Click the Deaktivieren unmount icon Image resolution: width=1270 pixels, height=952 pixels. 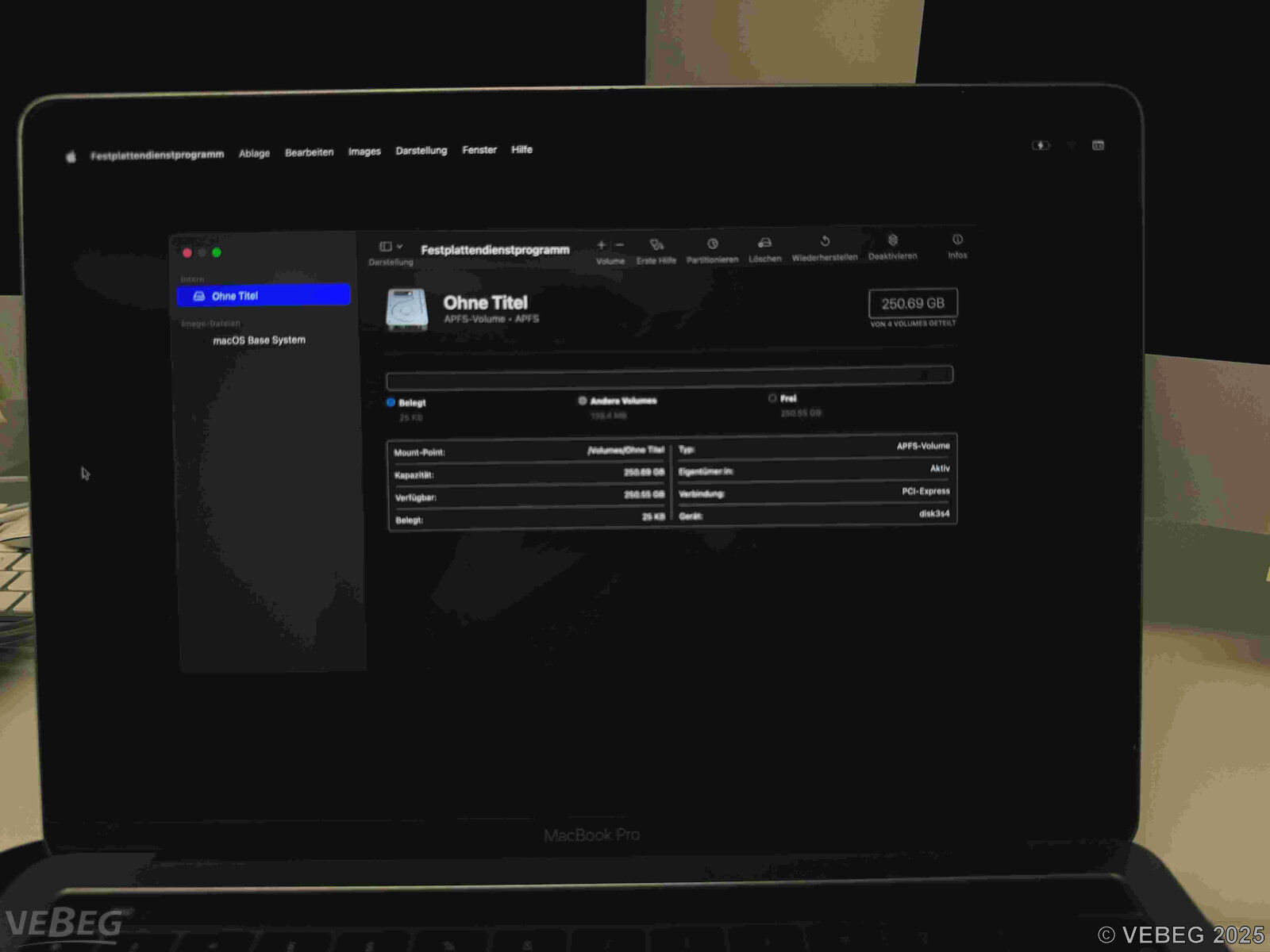(x=892, y=240)
